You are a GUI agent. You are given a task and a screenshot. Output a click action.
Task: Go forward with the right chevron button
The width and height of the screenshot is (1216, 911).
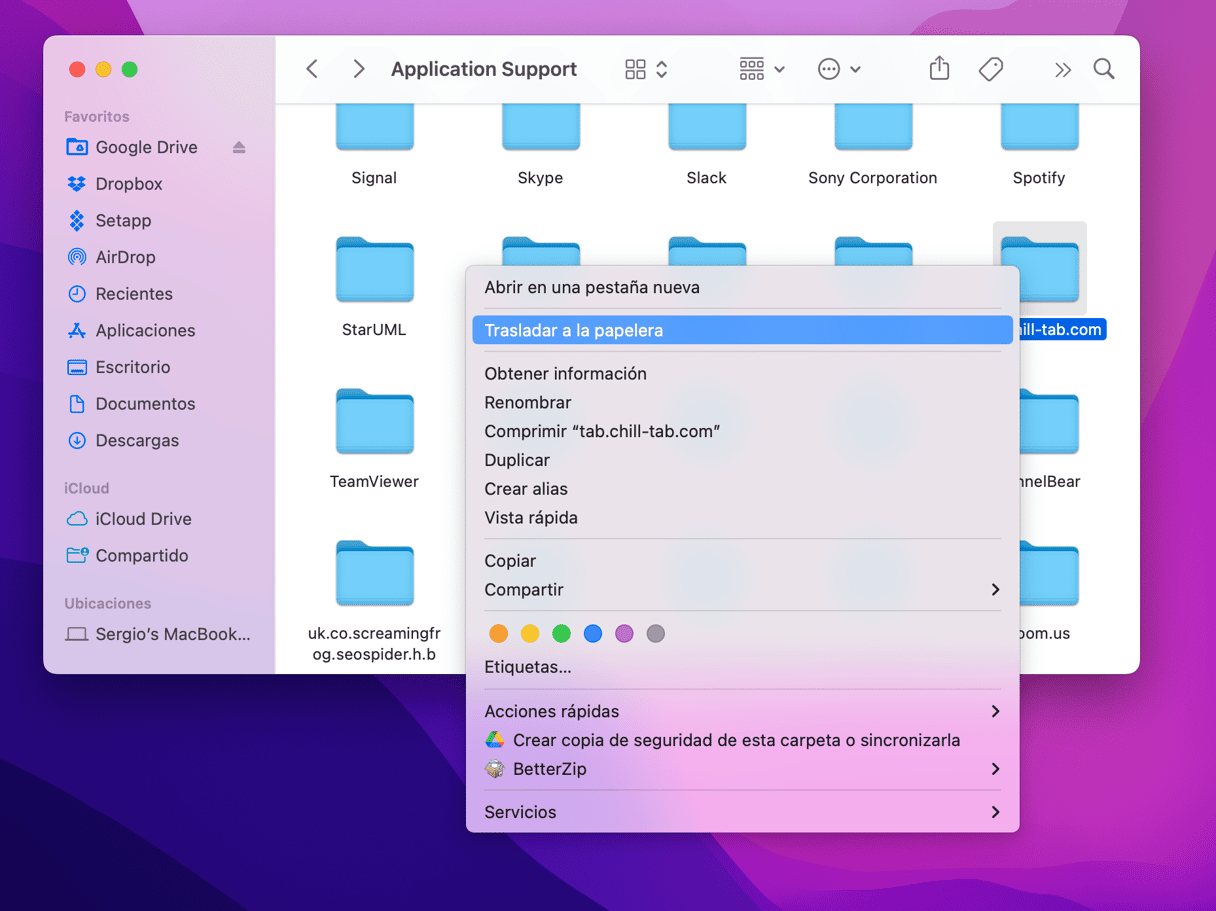coord(359,69)
